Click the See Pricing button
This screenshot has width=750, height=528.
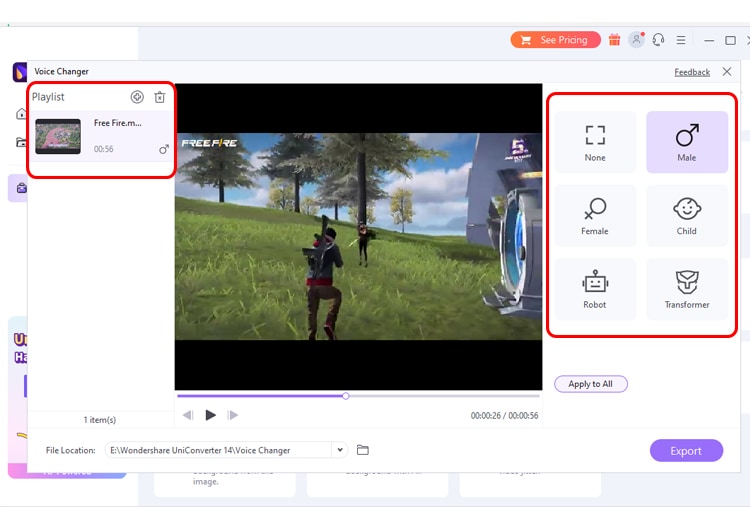556,40
